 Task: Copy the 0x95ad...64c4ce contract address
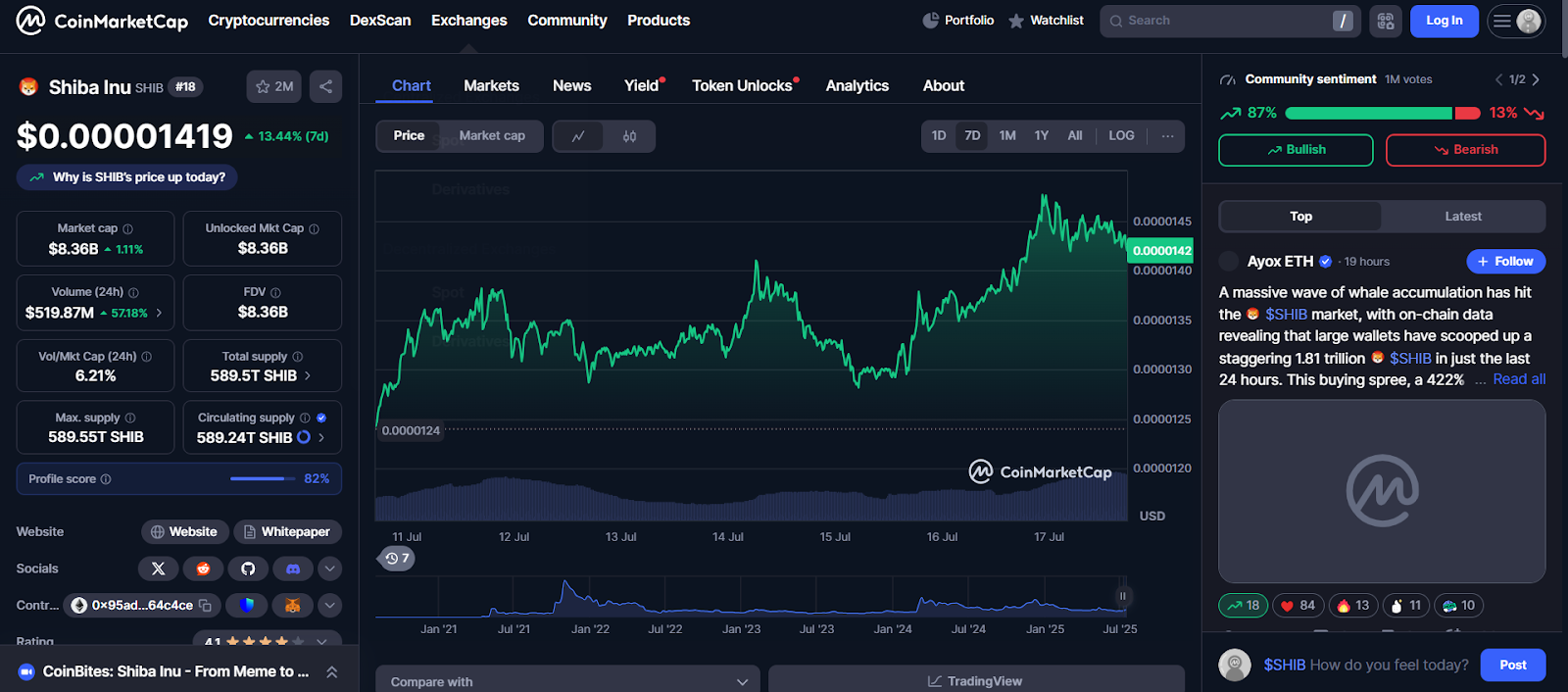pyautogui.click(x=205, y=606)
